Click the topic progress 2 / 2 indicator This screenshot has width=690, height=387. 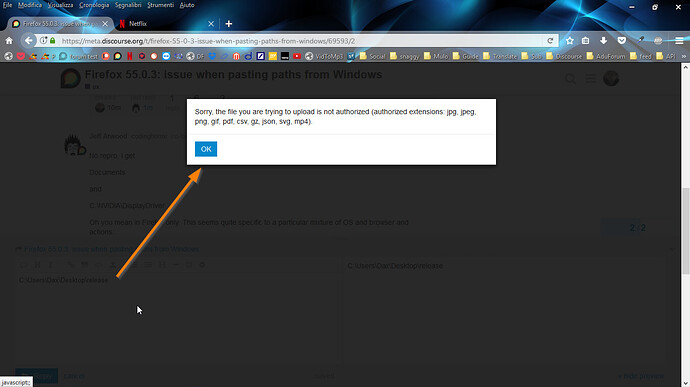637,228
